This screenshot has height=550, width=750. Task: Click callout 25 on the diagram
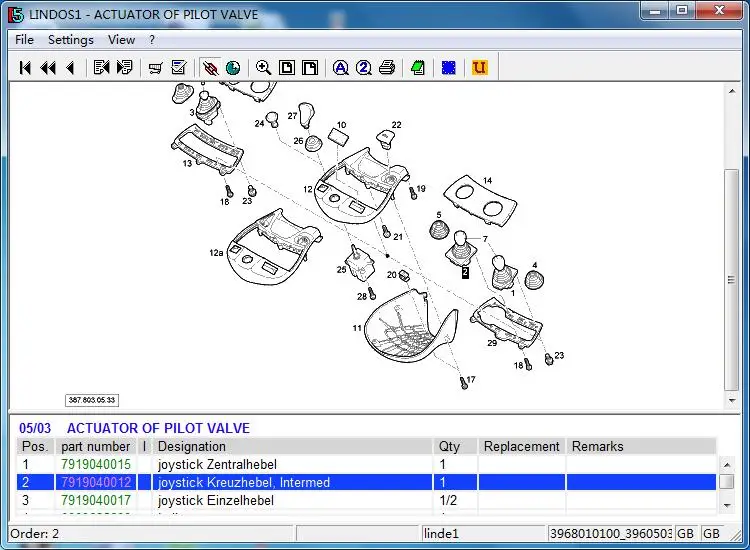pyautogui.click(x=341, y=270)
